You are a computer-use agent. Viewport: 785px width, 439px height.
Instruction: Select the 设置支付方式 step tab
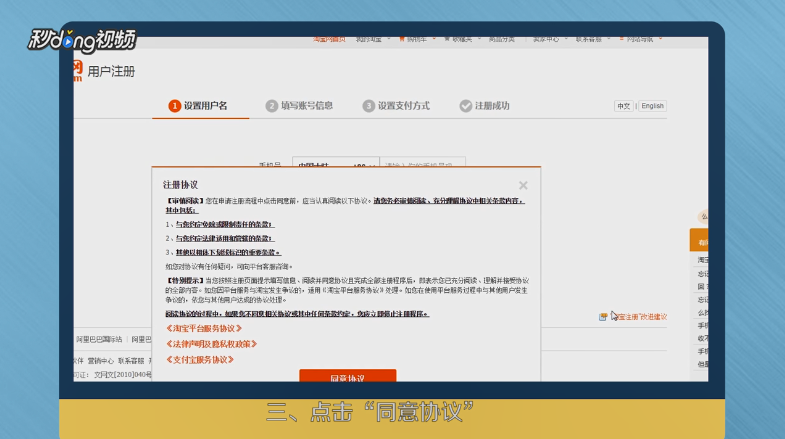(397, 106)
